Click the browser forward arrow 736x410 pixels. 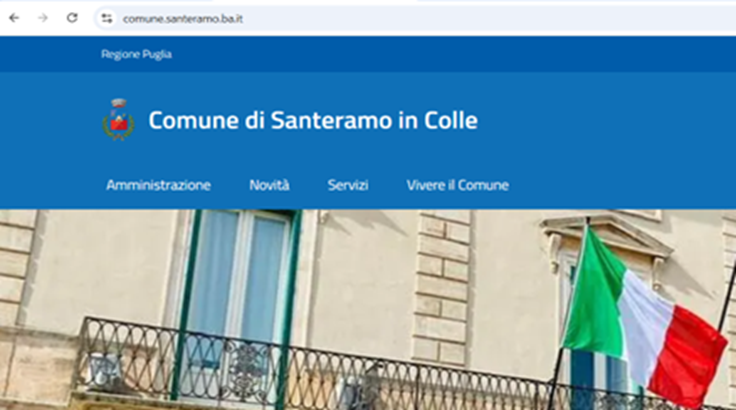[x=43, y=18]
